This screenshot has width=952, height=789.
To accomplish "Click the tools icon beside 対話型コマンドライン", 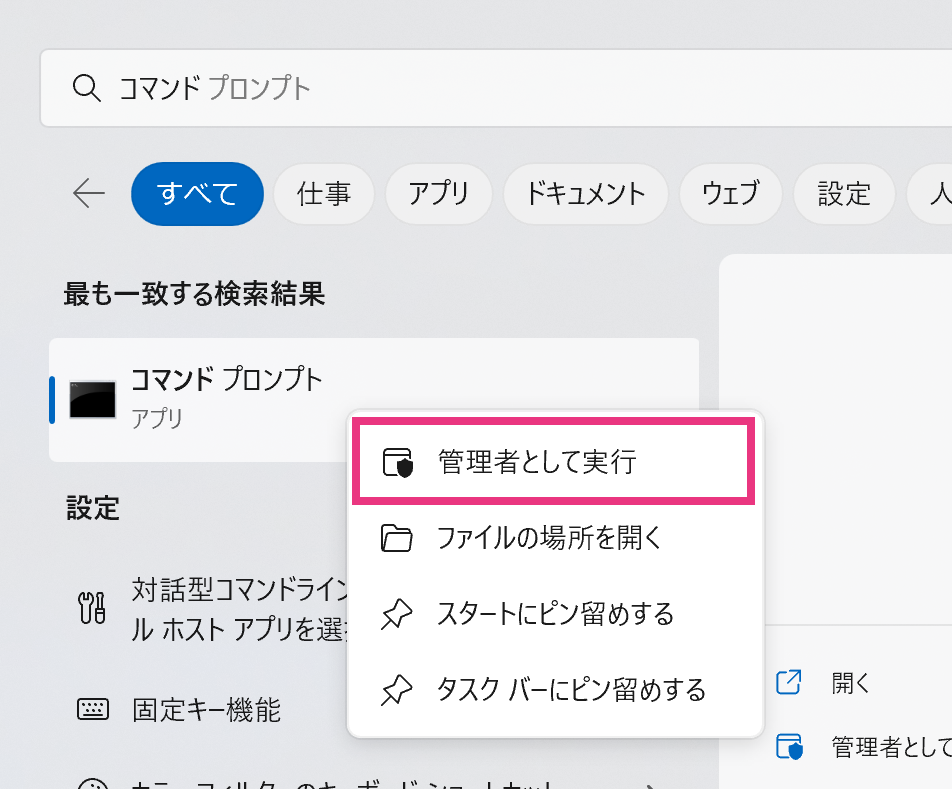I will 92,608.
